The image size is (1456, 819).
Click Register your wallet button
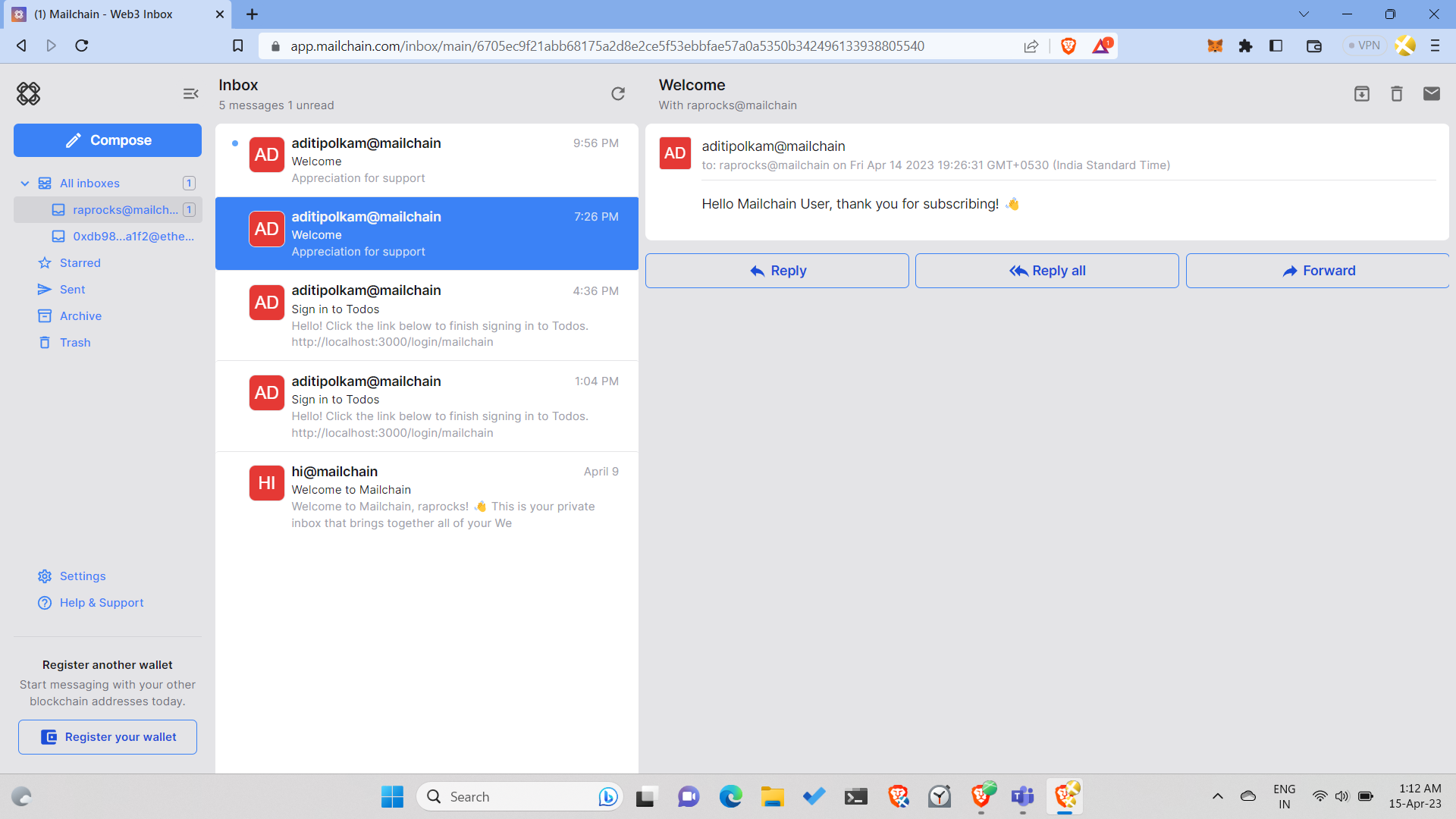pos(108,737)
